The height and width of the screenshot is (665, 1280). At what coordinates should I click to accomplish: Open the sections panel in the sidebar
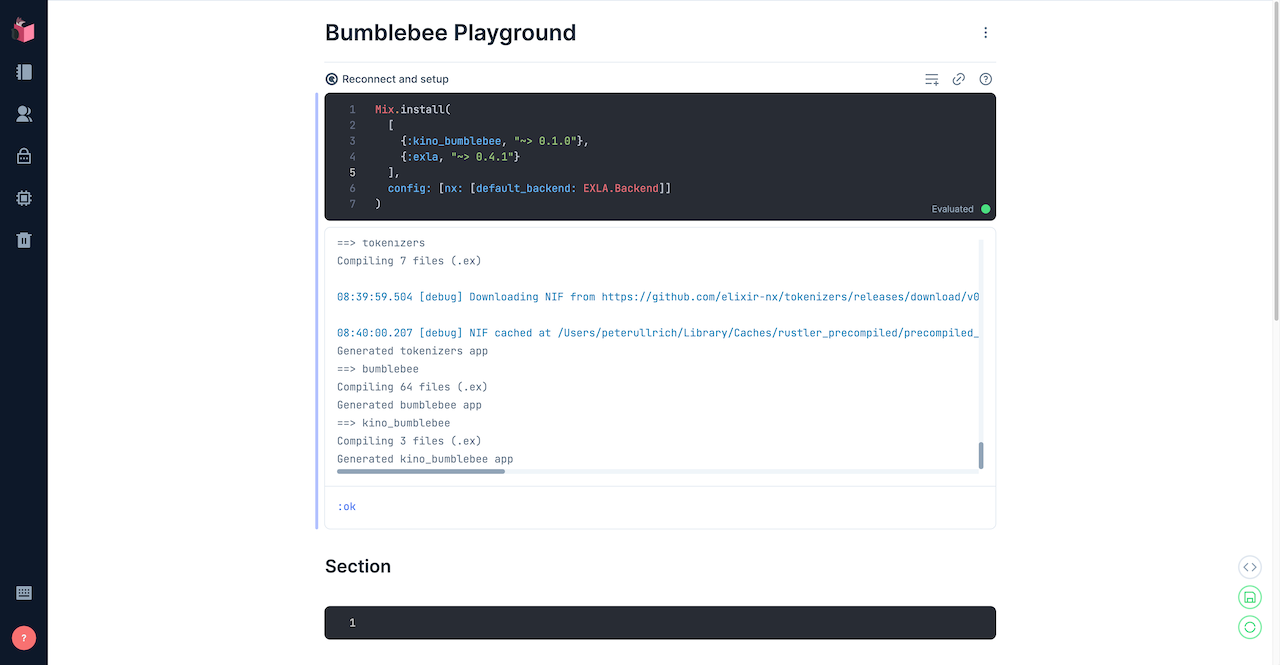(23, 72)
